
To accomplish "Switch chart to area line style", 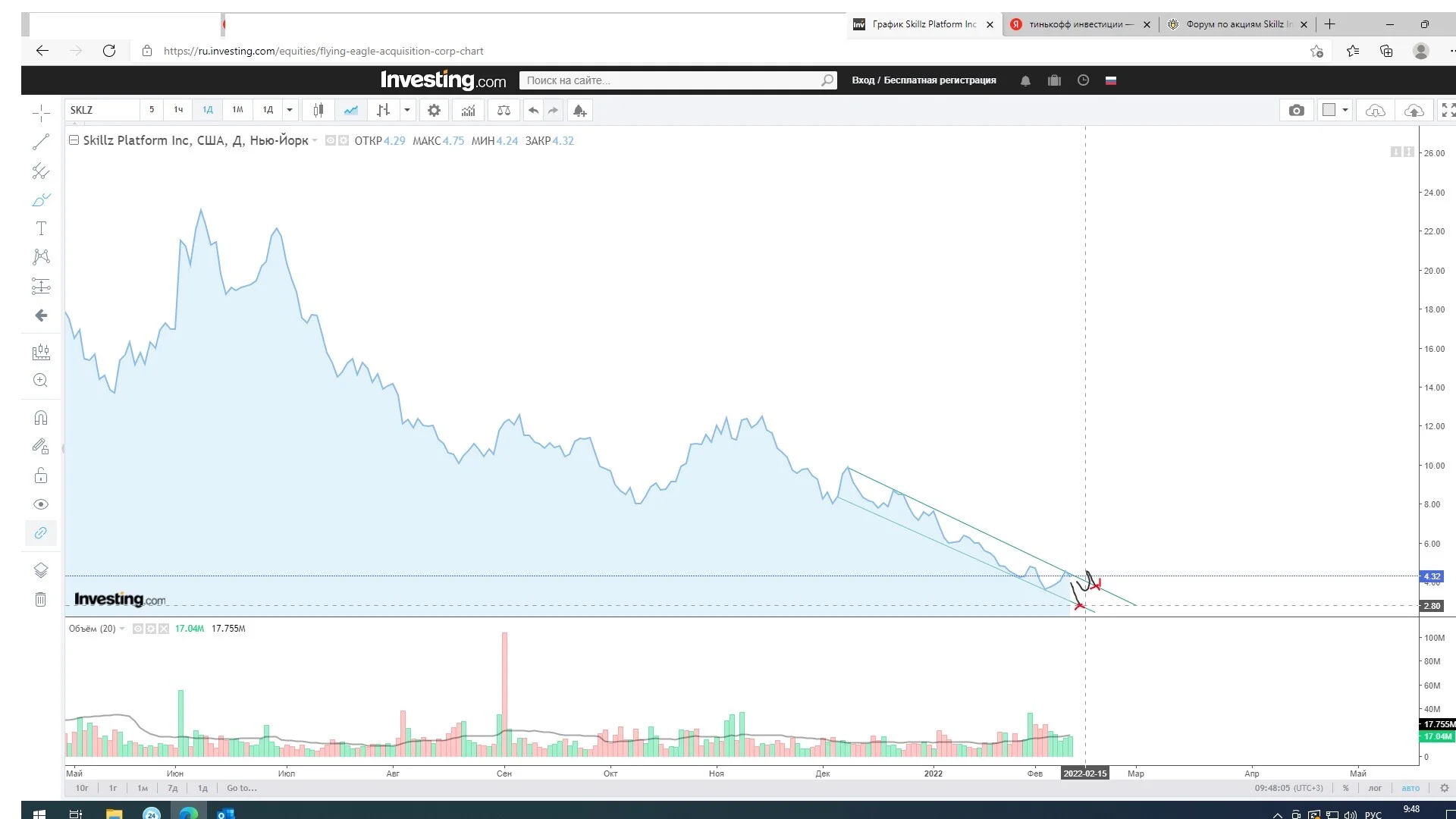I will 350,111.
